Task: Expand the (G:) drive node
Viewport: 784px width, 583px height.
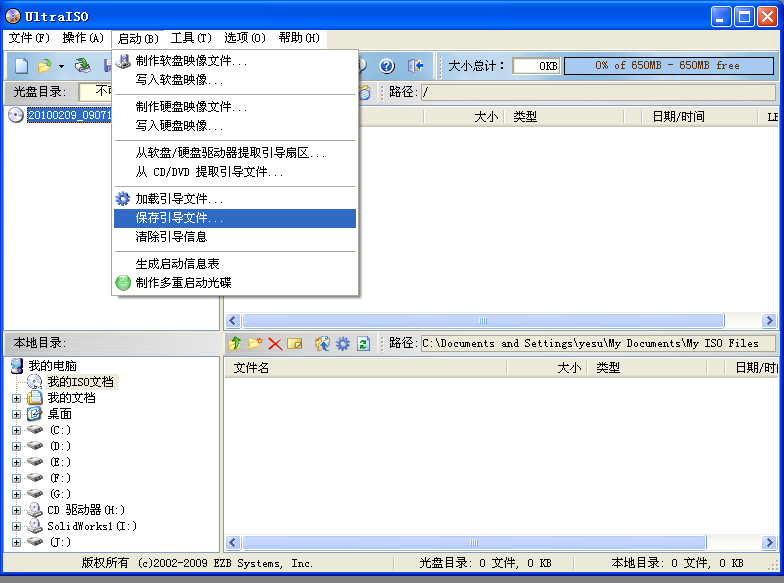Action: pos(16,494)
